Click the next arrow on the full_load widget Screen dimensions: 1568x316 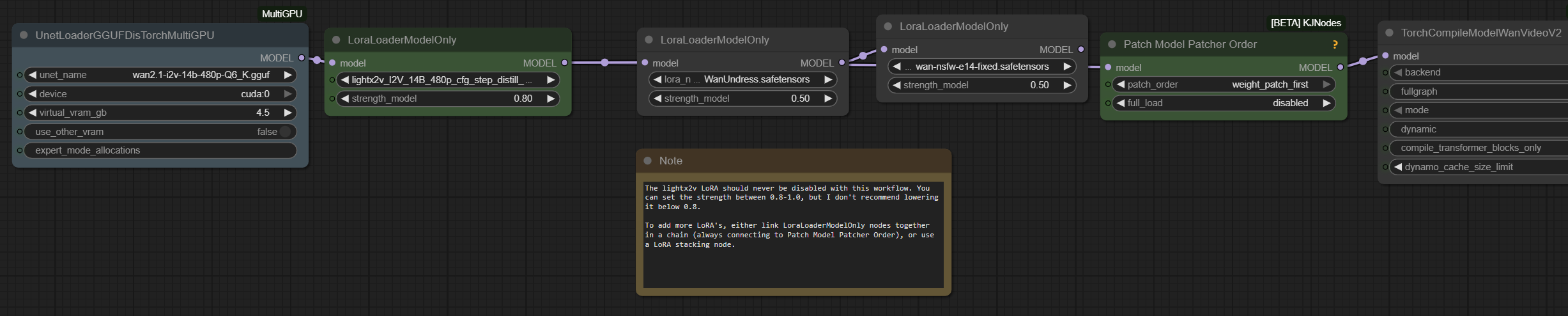pos(1326,103)
